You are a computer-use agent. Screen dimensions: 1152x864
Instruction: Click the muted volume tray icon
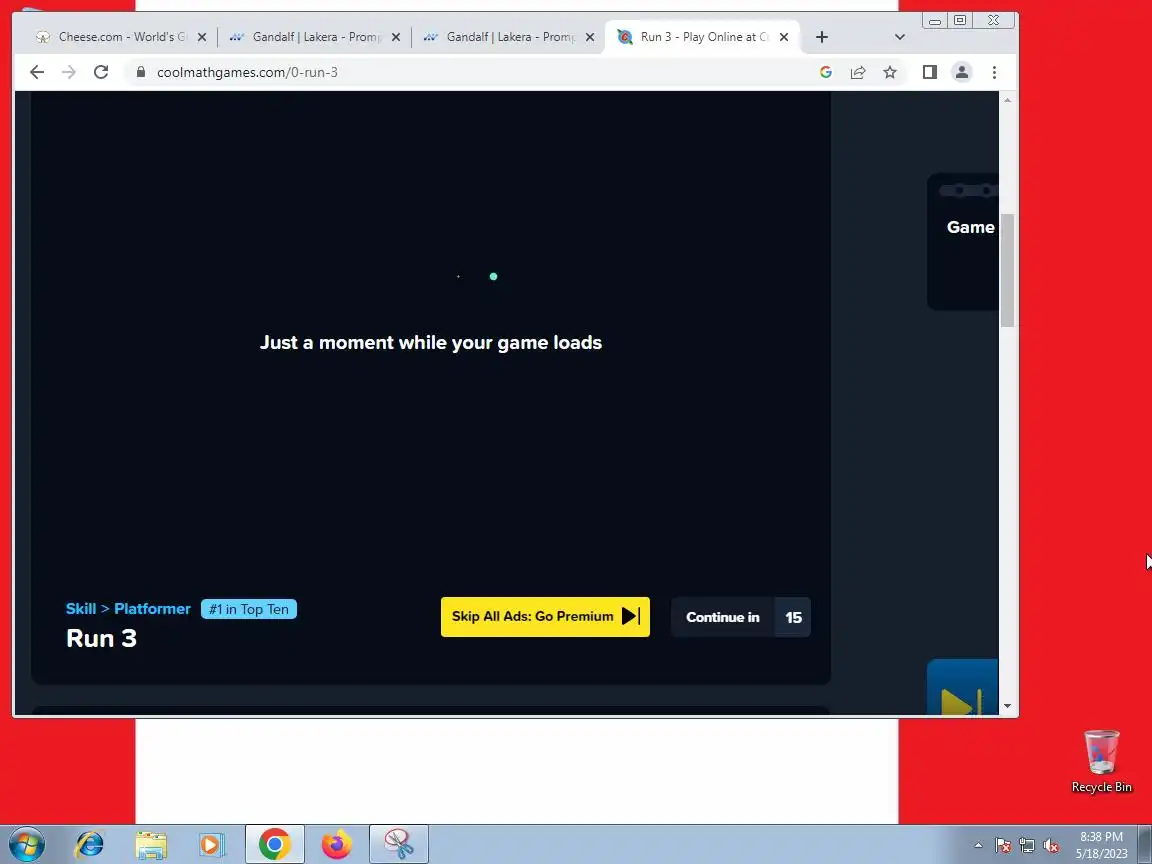(x=1051, y=845)
